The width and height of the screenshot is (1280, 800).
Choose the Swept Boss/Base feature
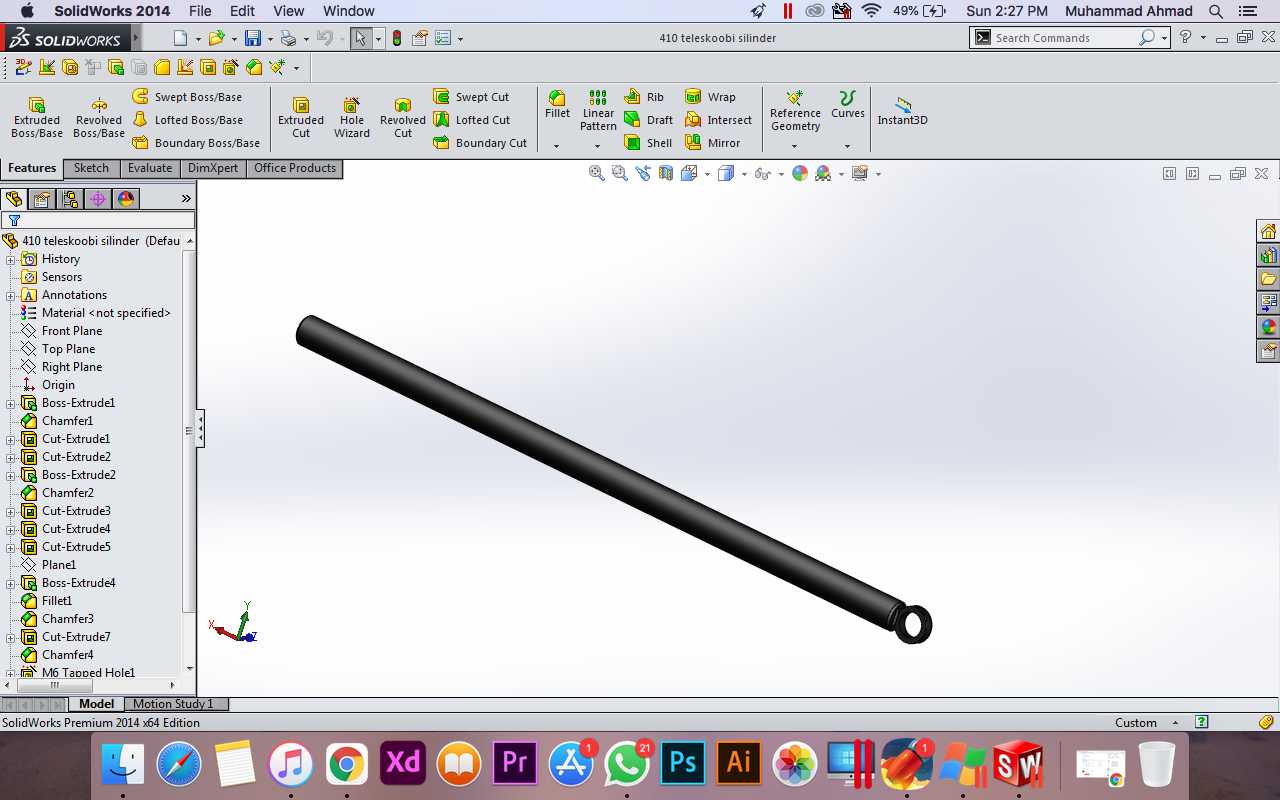pos(187,97)
